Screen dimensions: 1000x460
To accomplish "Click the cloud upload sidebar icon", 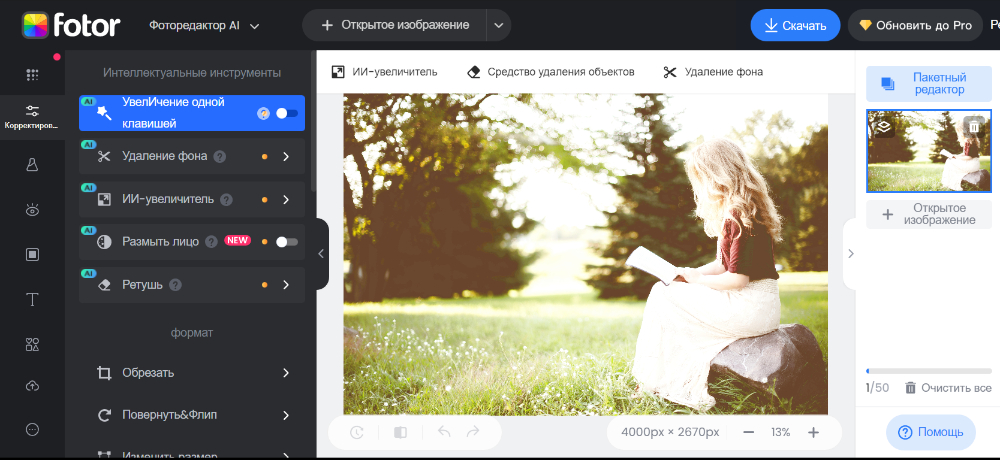I will tap(32, 386).
